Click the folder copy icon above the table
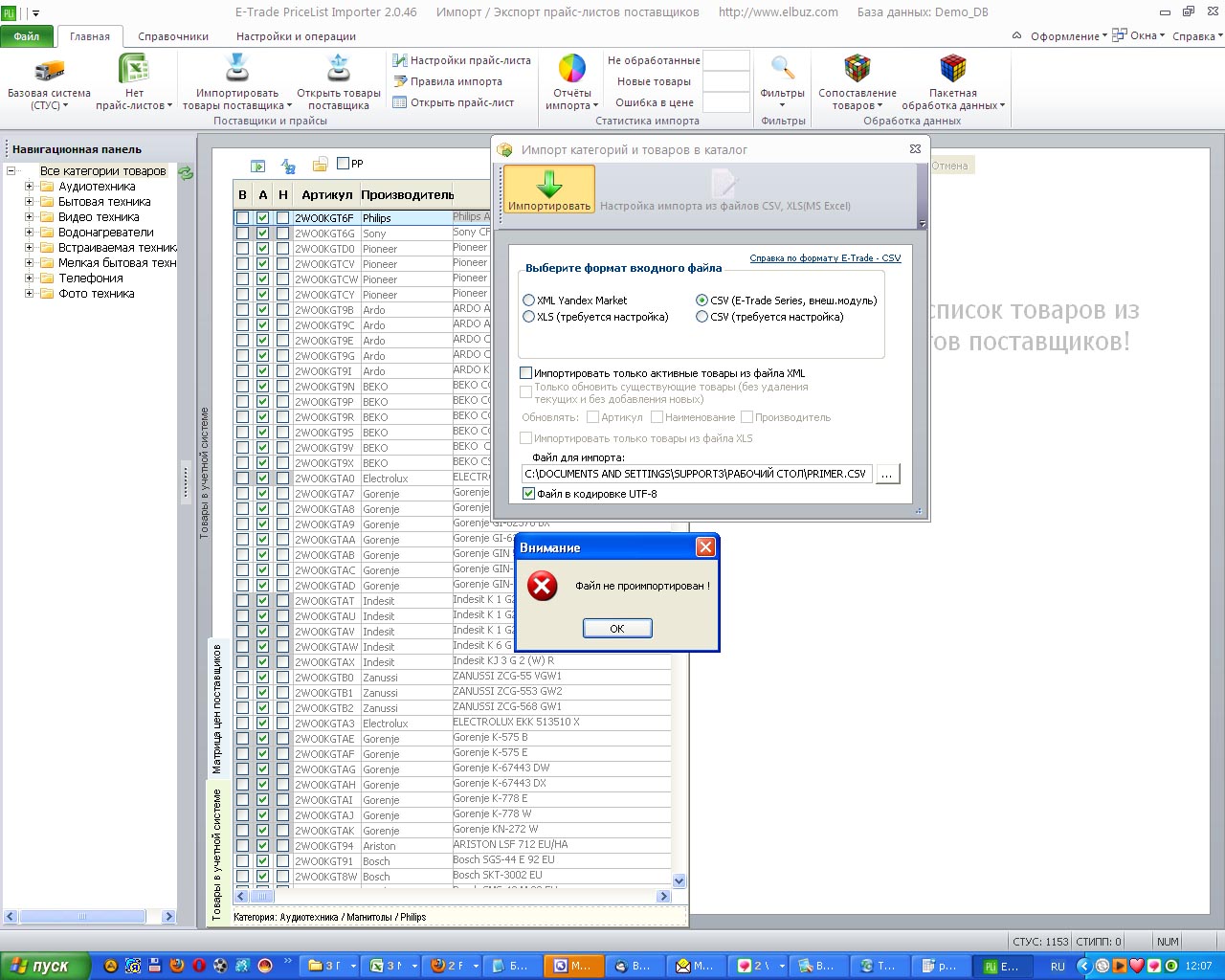Viewport: 1225px width, 980px height. tap(320, 165)
